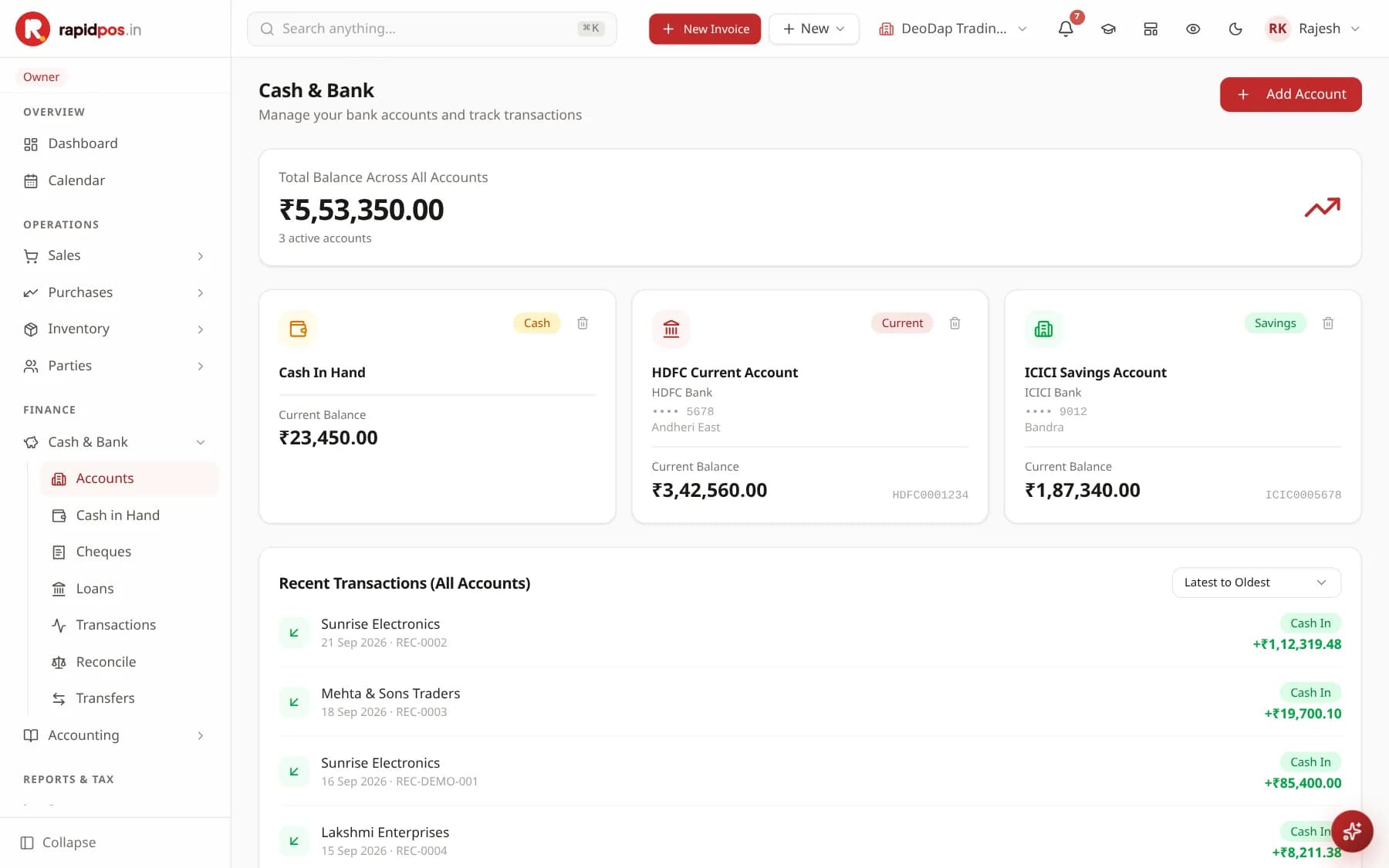Screen dimensions: 1389x868
Task: Expand the Purchases submenu chevron
Action: coord(201,293)
